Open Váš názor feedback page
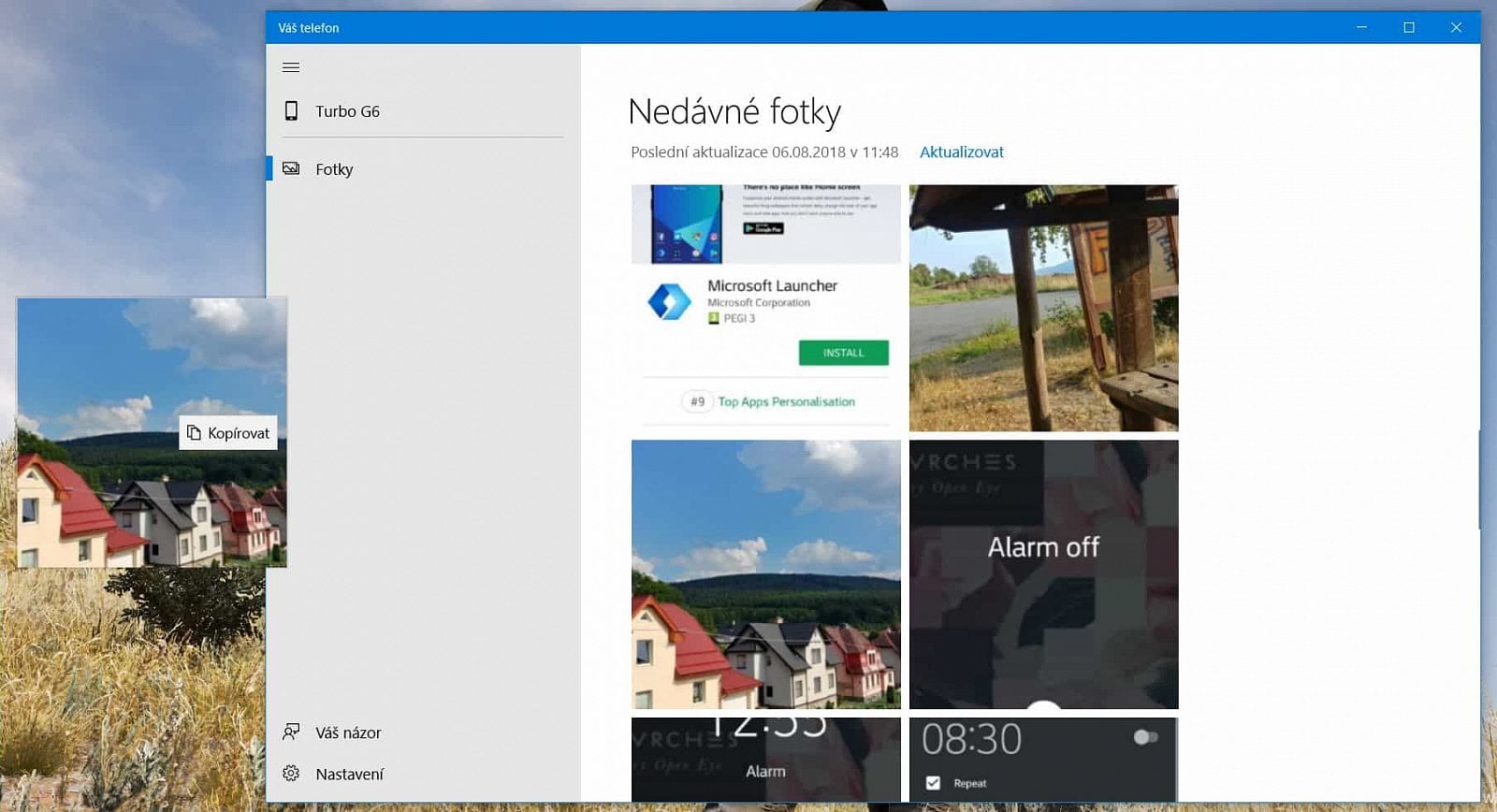 tap(423, 732)
